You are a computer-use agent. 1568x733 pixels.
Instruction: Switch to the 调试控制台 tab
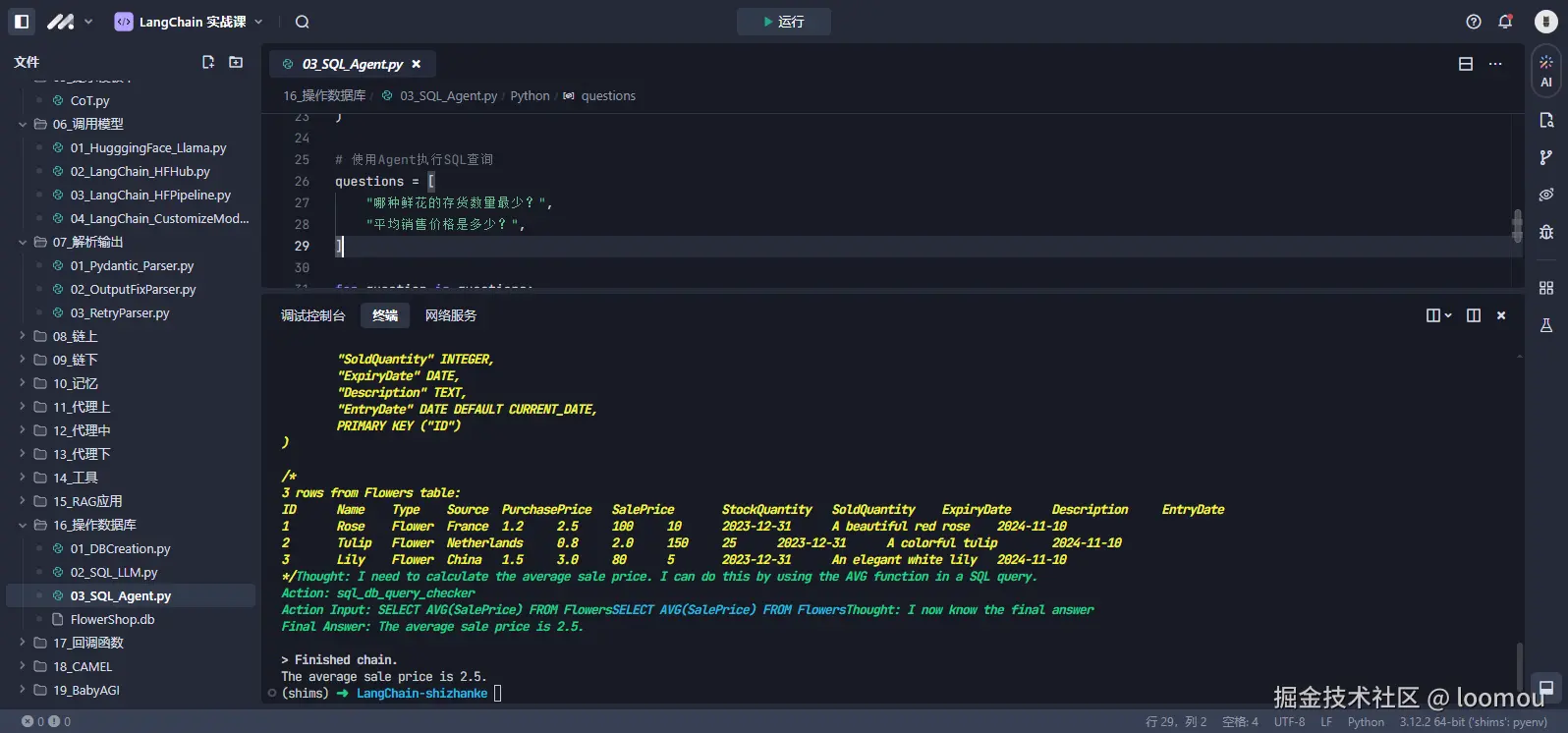tap(312, 315)
